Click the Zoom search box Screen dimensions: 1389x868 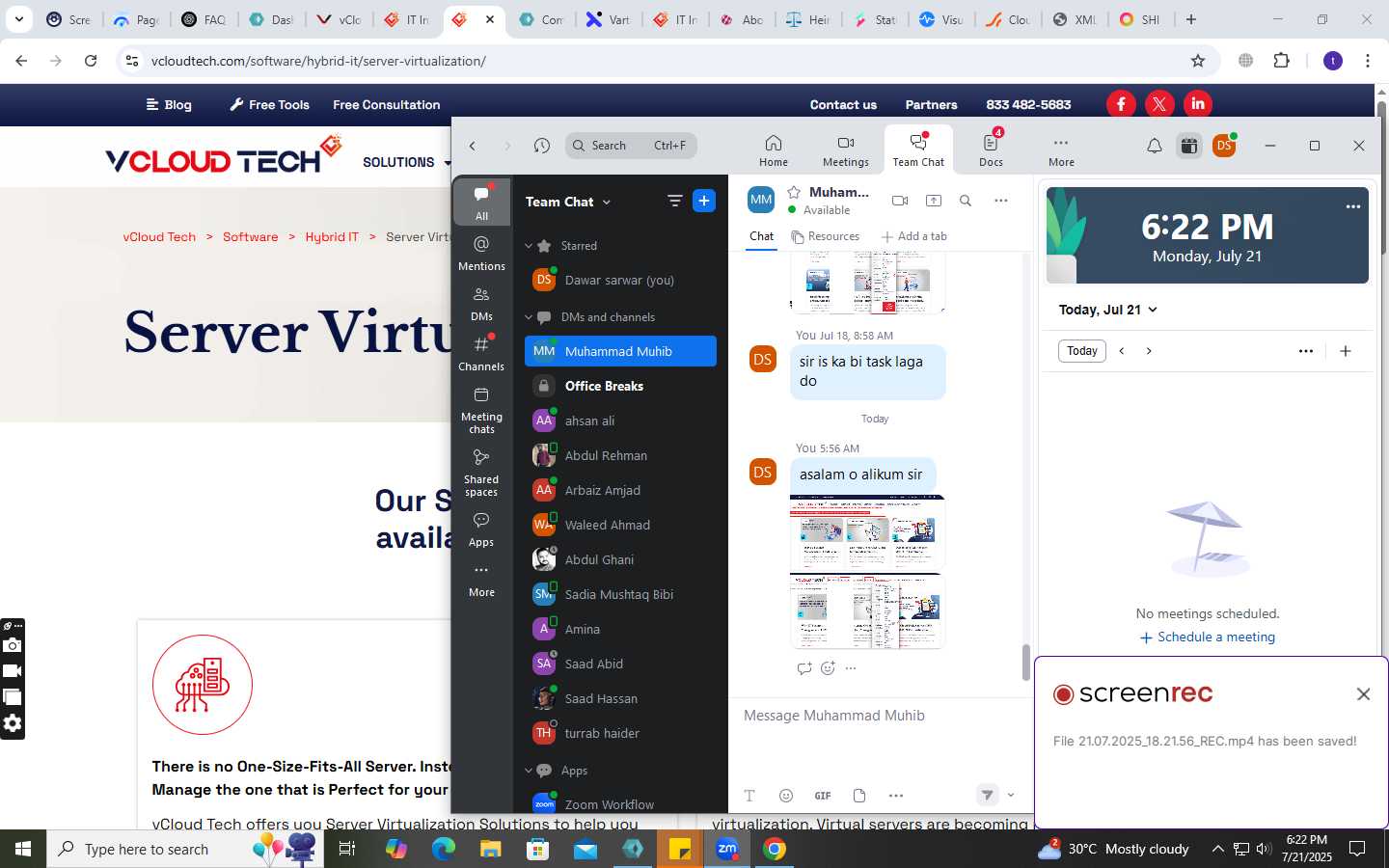click(x=631, y=146)
